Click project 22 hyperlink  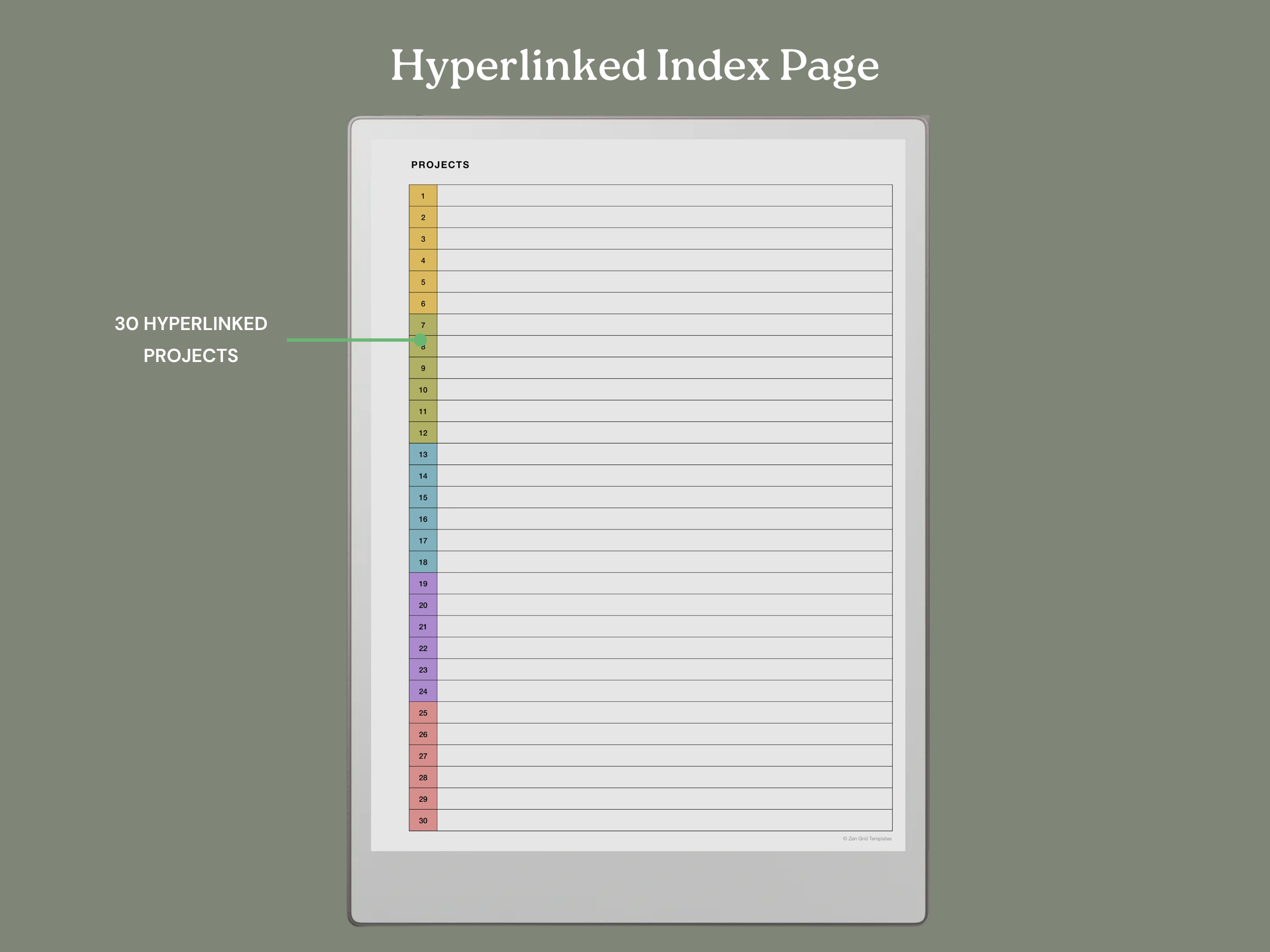click(423, 648)
